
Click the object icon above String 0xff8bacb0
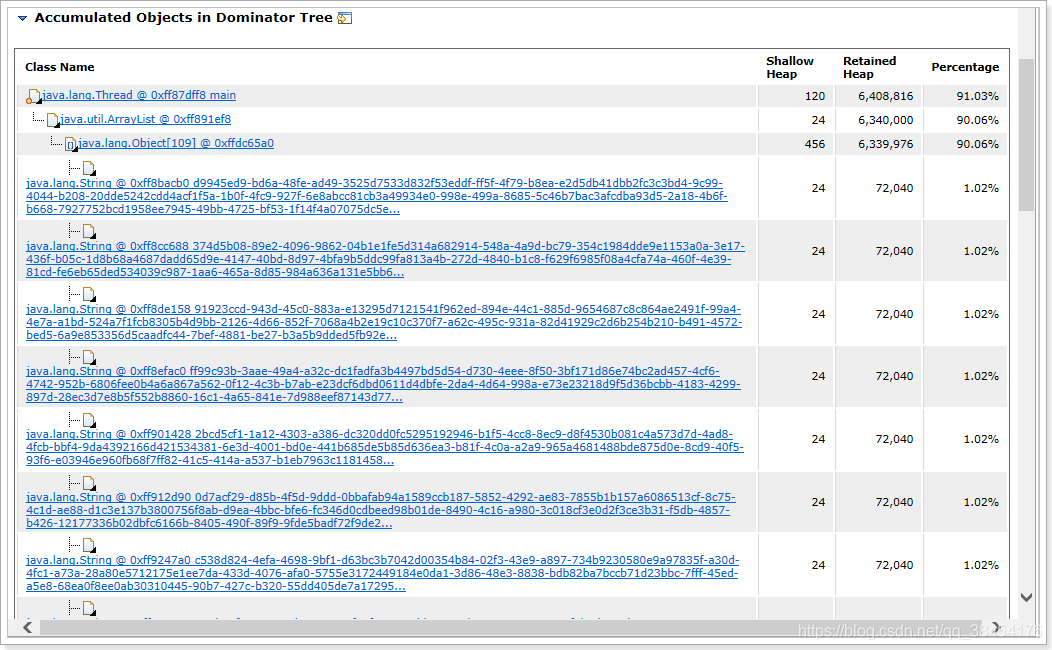[89, 168]
